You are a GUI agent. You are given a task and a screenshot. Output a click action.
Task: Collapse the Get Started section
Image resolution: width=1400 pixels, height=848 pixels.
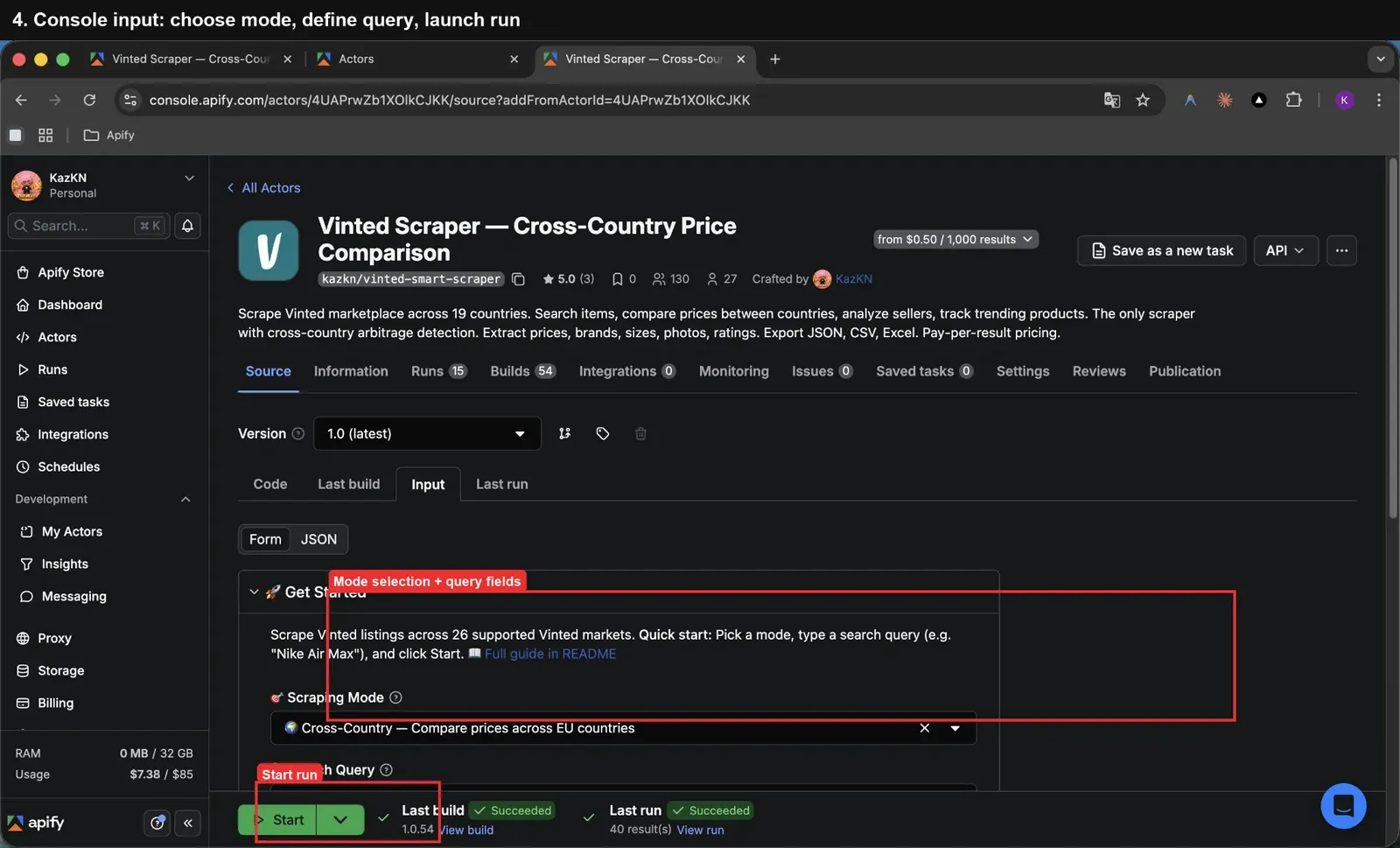pos(254,592)
